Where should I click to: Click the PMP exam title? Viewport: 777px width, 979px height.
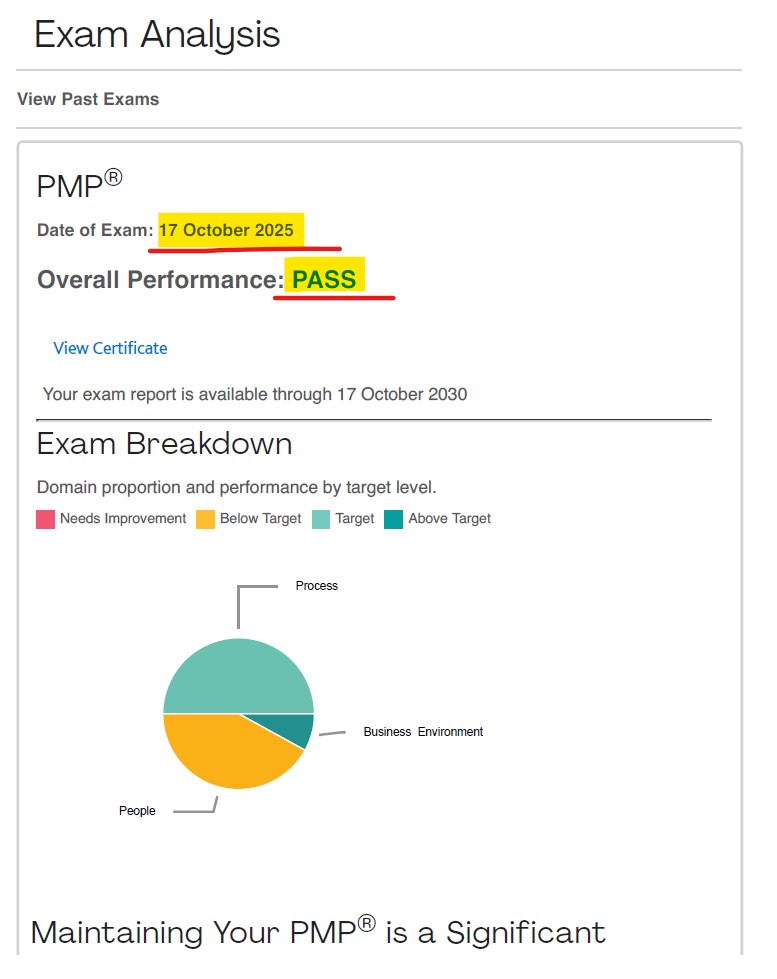(x=79, y=185)
